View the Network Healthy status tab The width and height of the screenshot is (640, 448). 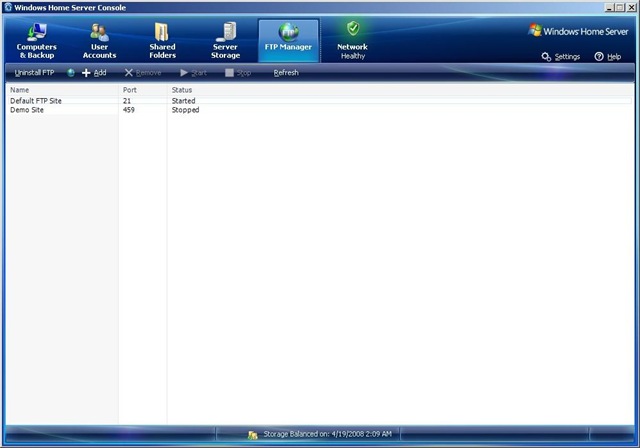coord(353,41)
